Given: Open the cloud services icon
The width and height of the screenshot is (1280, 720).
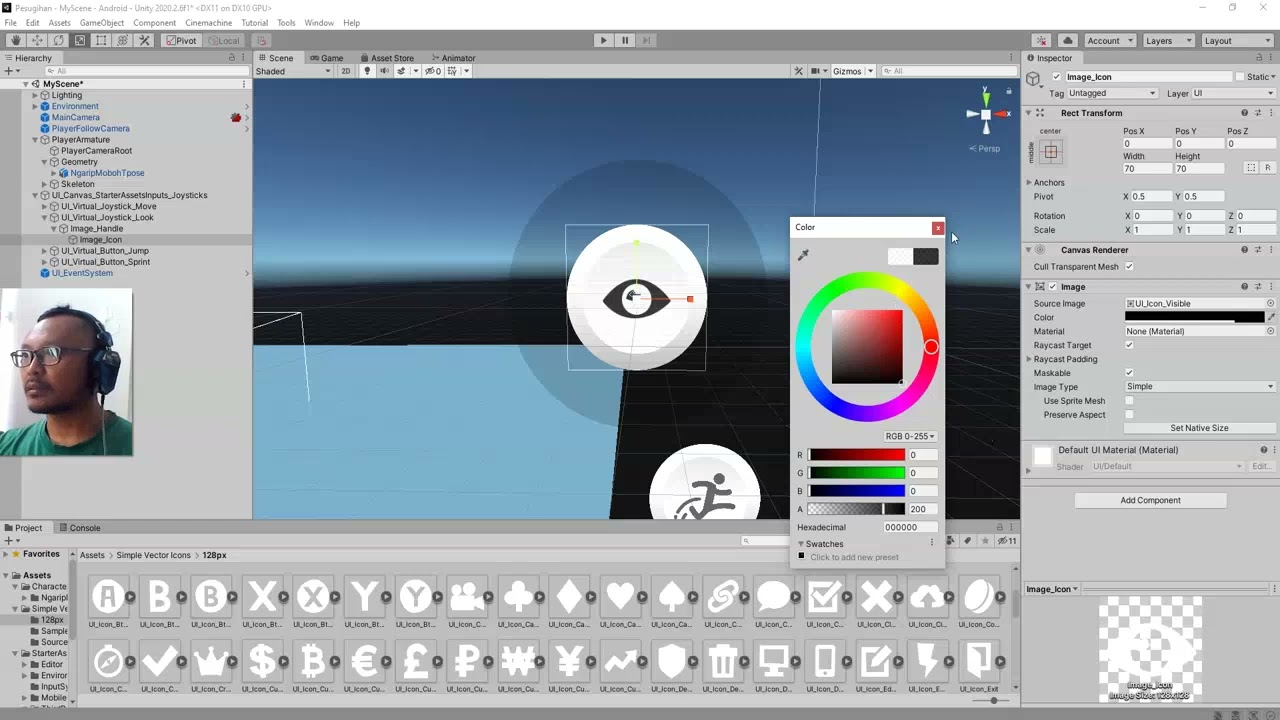Looking at the screenshot, I should (1068, 41).
